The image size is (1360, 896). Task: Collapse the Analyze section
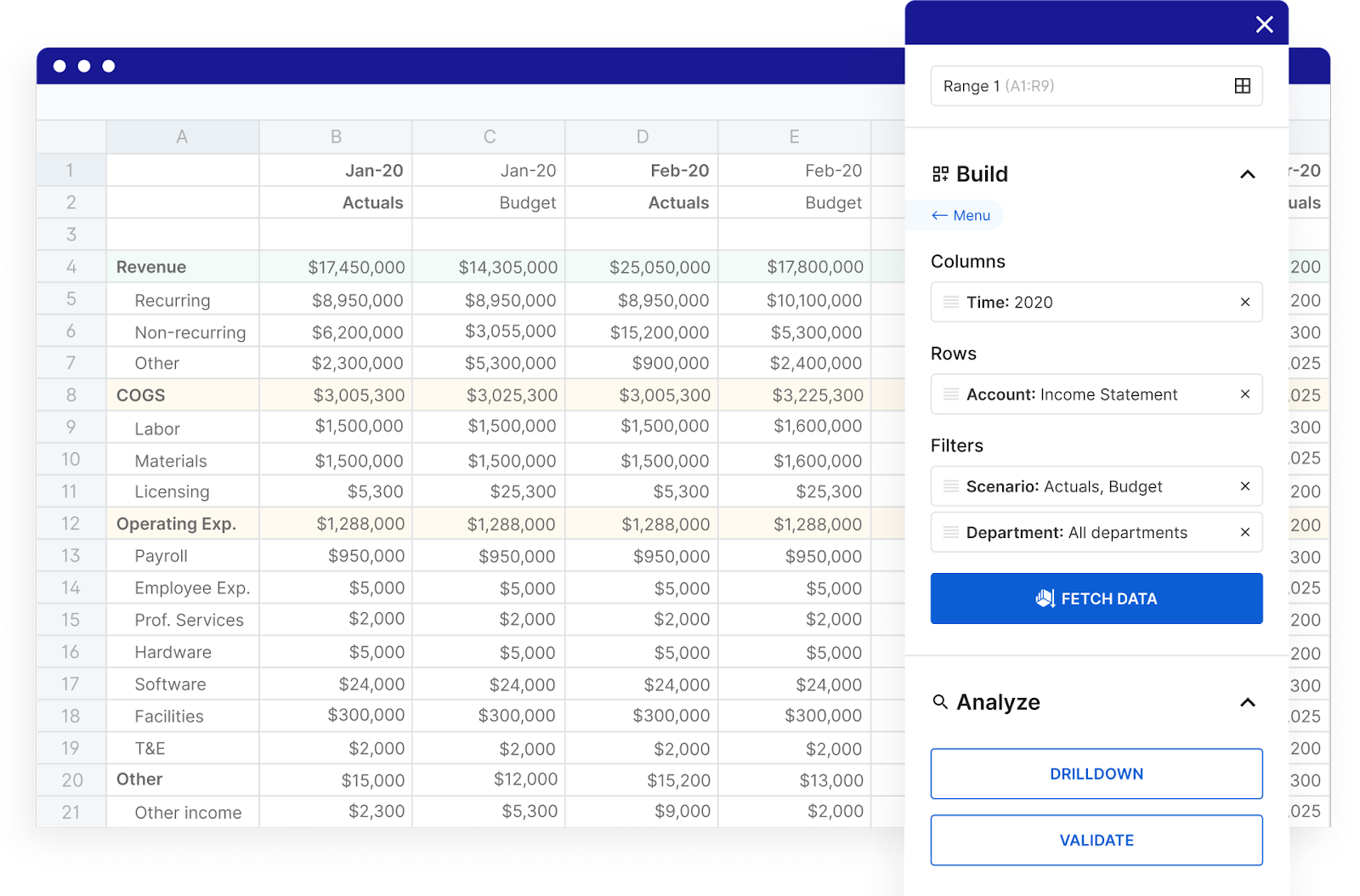click(x=1247, y=702)
